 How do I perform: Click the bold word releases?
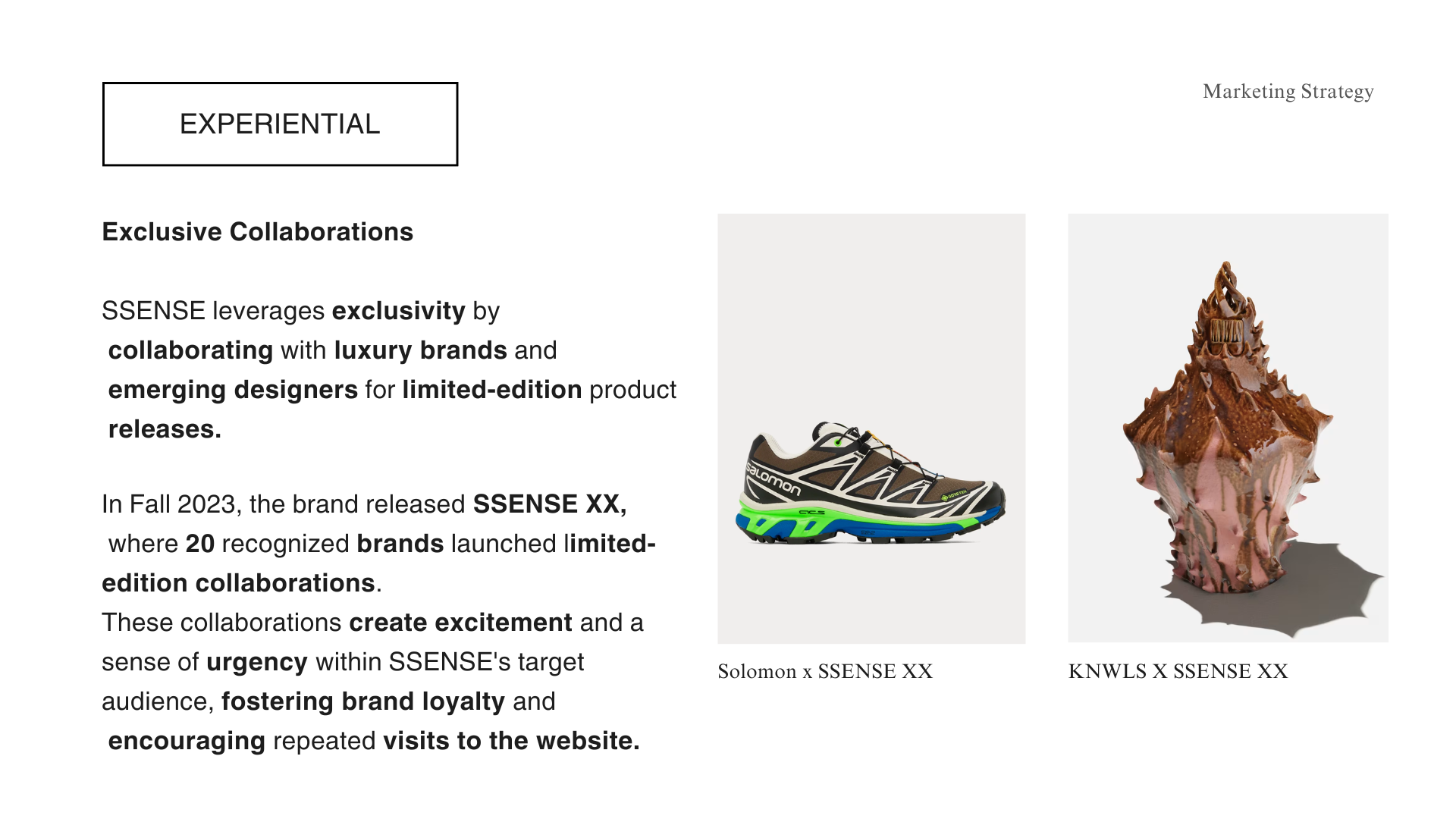tap(165, 429)
